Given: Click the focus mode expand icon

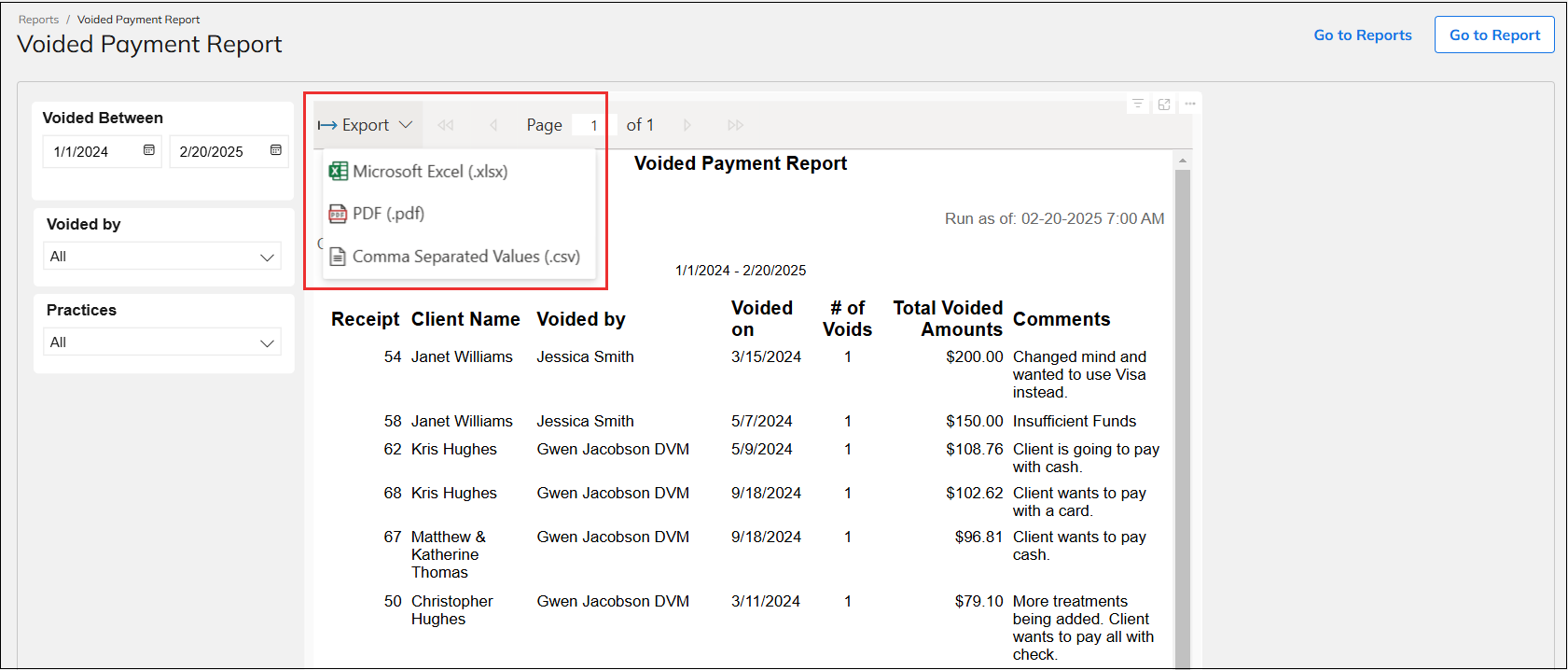Looking at the screenshot, I should point(1164,104).
